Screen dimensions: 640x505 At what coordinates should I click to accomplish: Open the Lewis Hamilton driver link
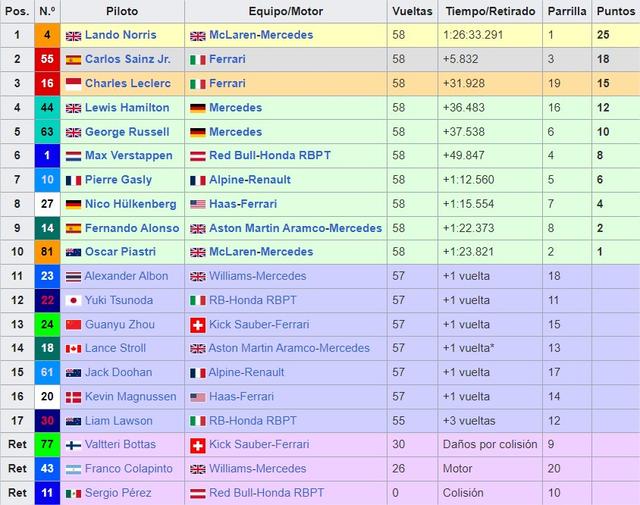(x=127, y=108)
